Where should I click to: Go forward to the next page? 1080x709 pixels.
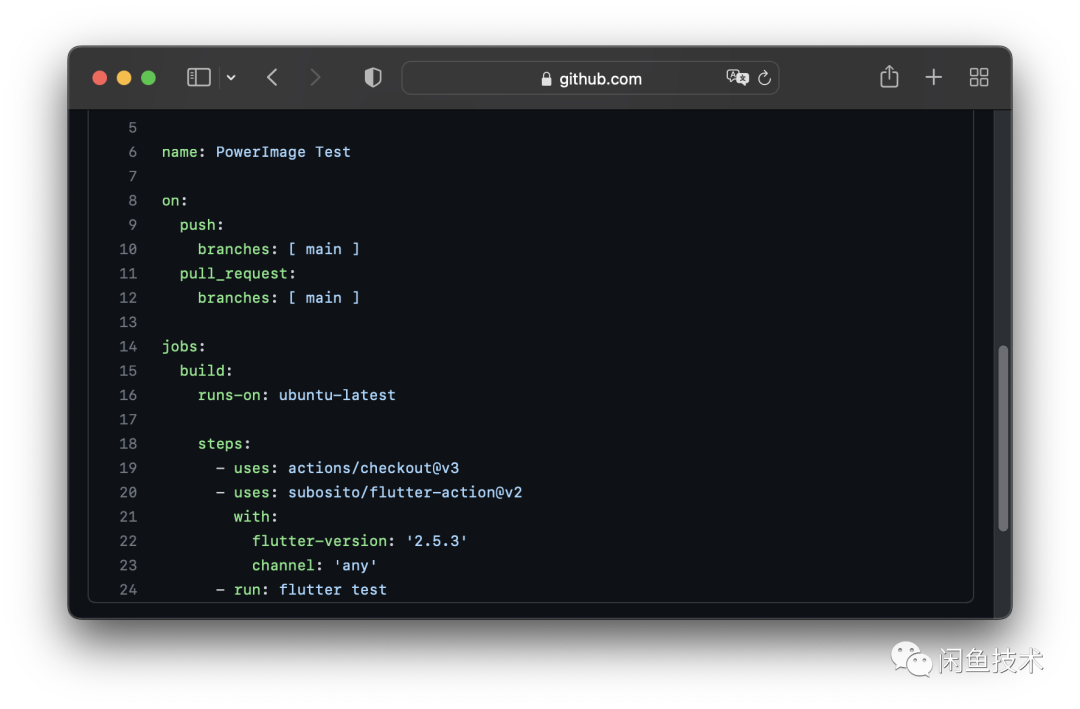pos(315,77)
